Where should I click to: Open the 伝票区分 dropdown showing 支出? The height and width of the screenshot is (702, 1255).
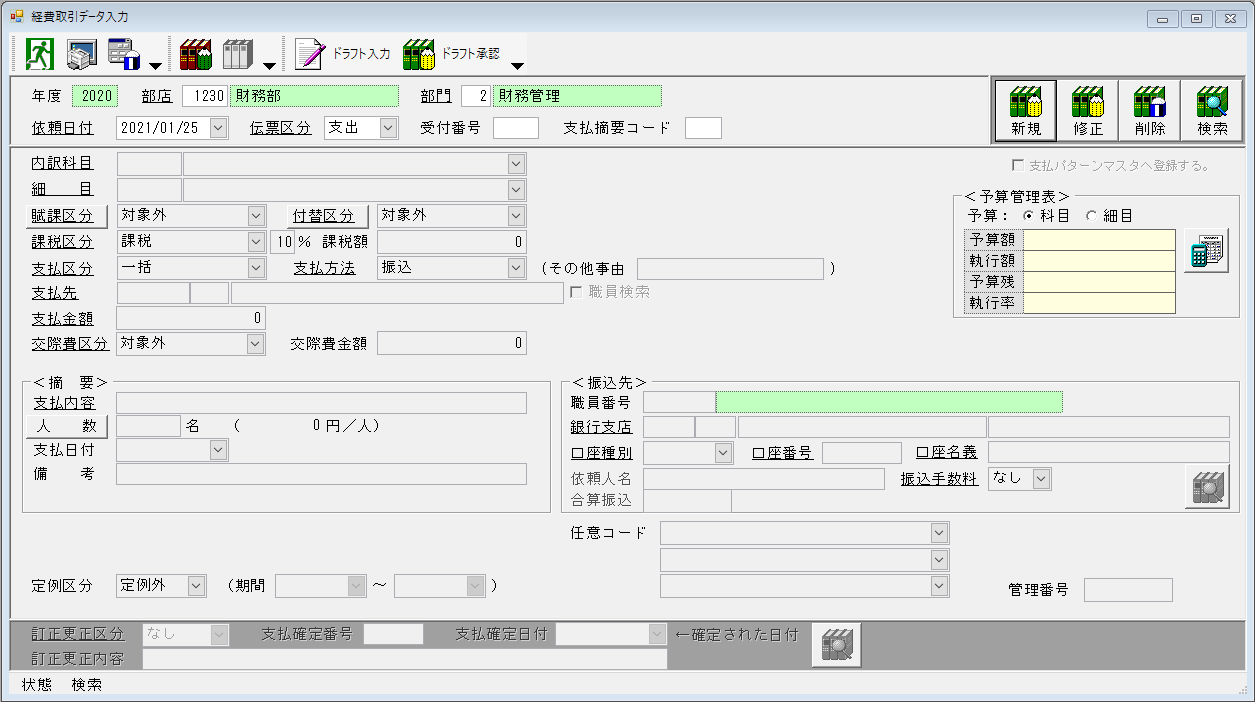(388, 128)
